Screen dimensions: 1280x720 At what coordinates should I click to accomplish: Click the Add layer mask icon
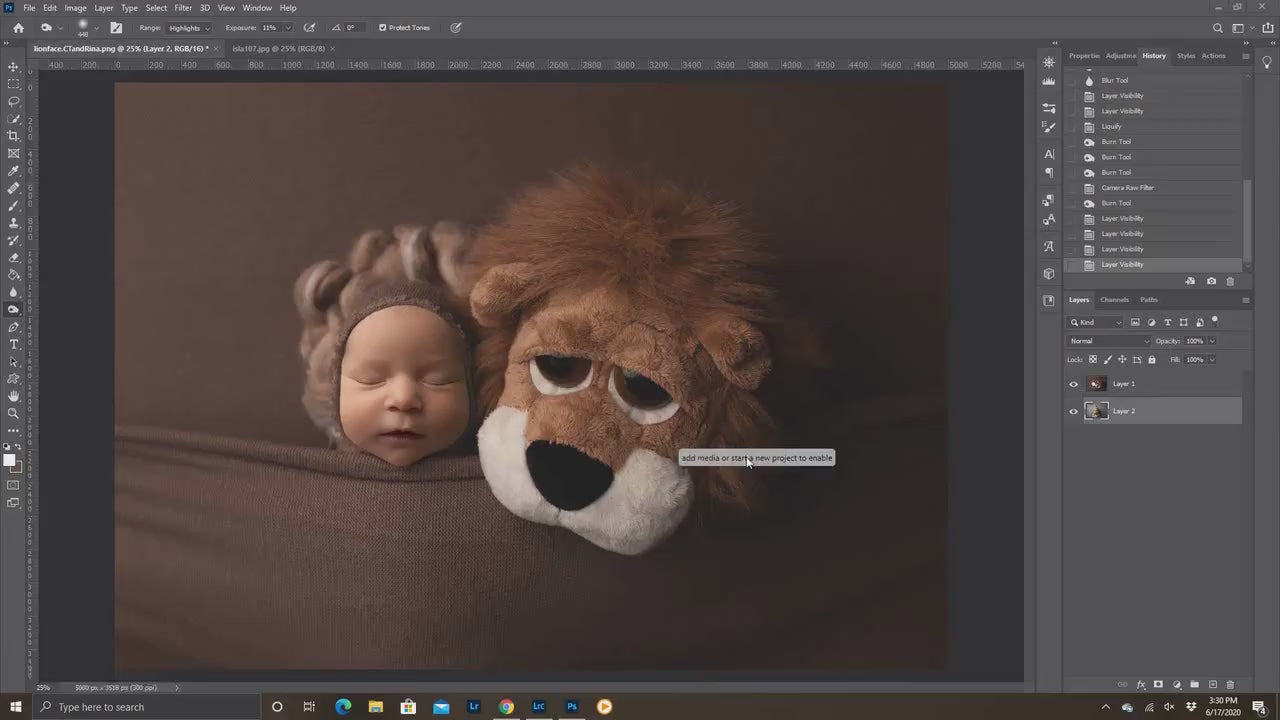tap(1159, 684)
